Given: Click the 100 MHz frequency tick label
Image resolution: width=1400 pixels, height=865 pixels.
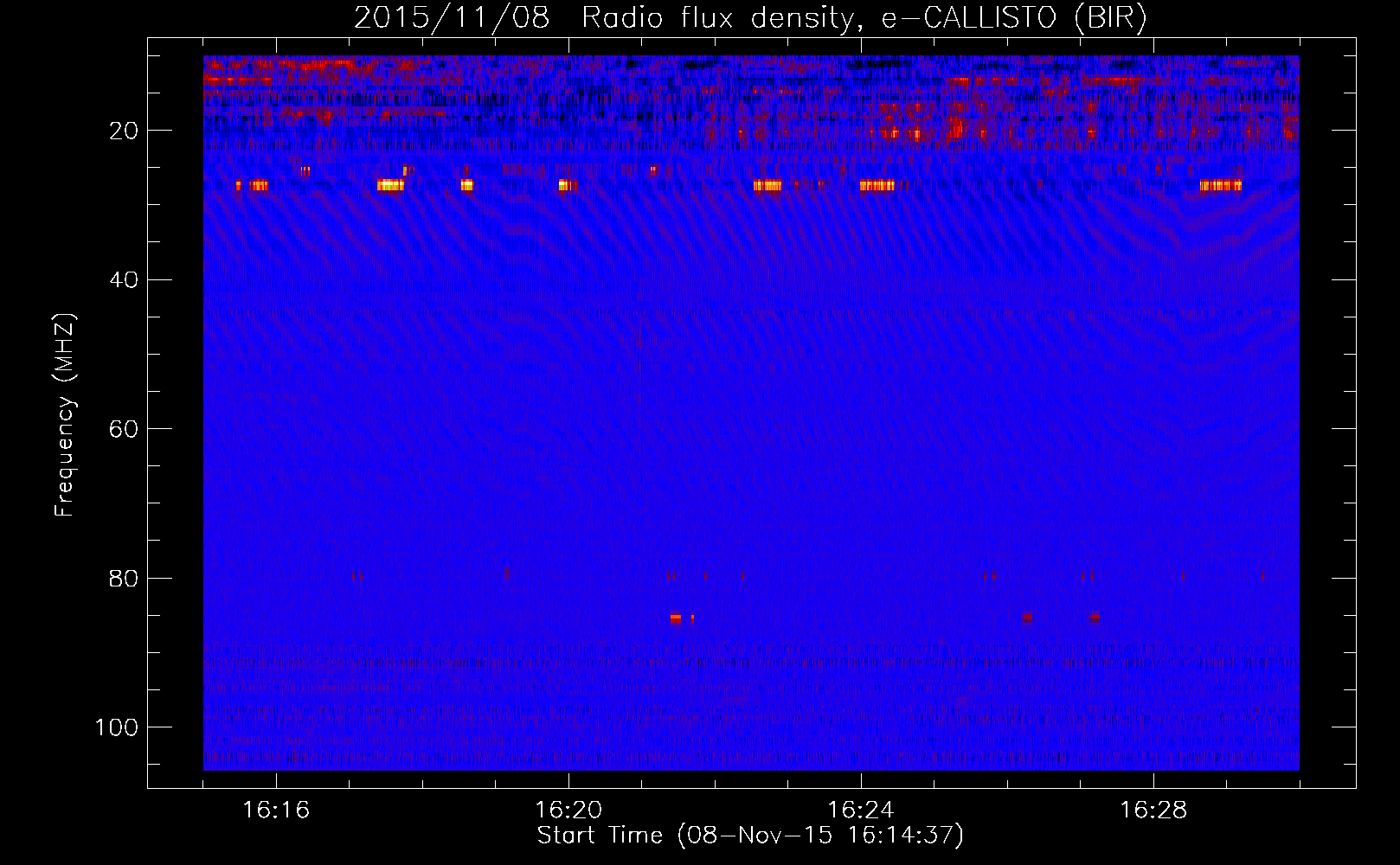Looking at the screenshot, I should click(117, 727).
